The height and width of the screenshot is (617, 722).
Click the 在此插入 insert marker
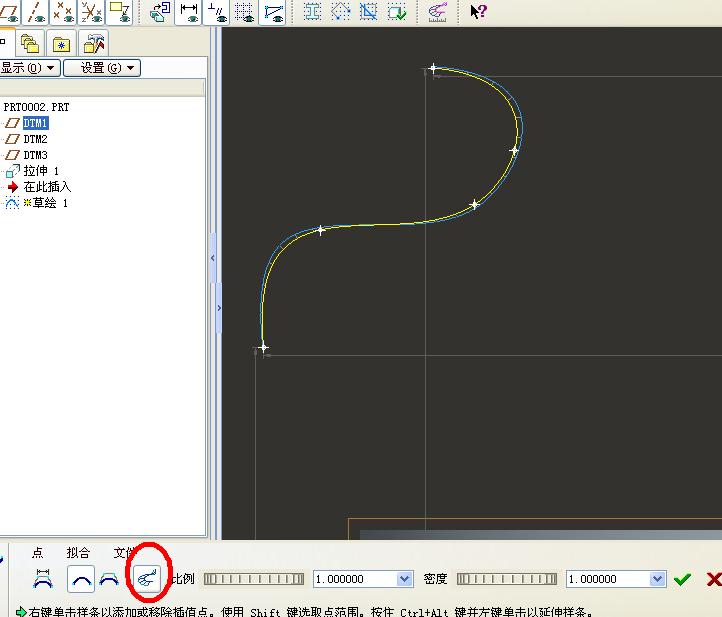pyautogui.click(x=47, y=187)
